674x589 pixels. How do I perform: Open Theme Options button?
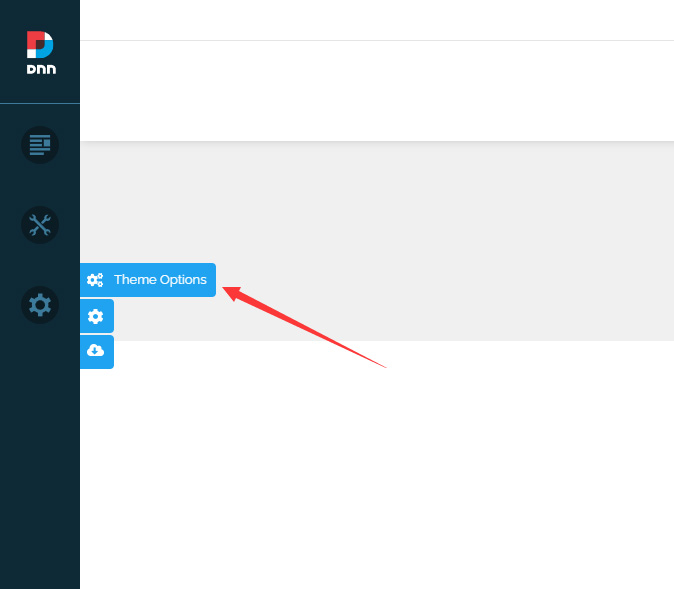tap(148, 280)
